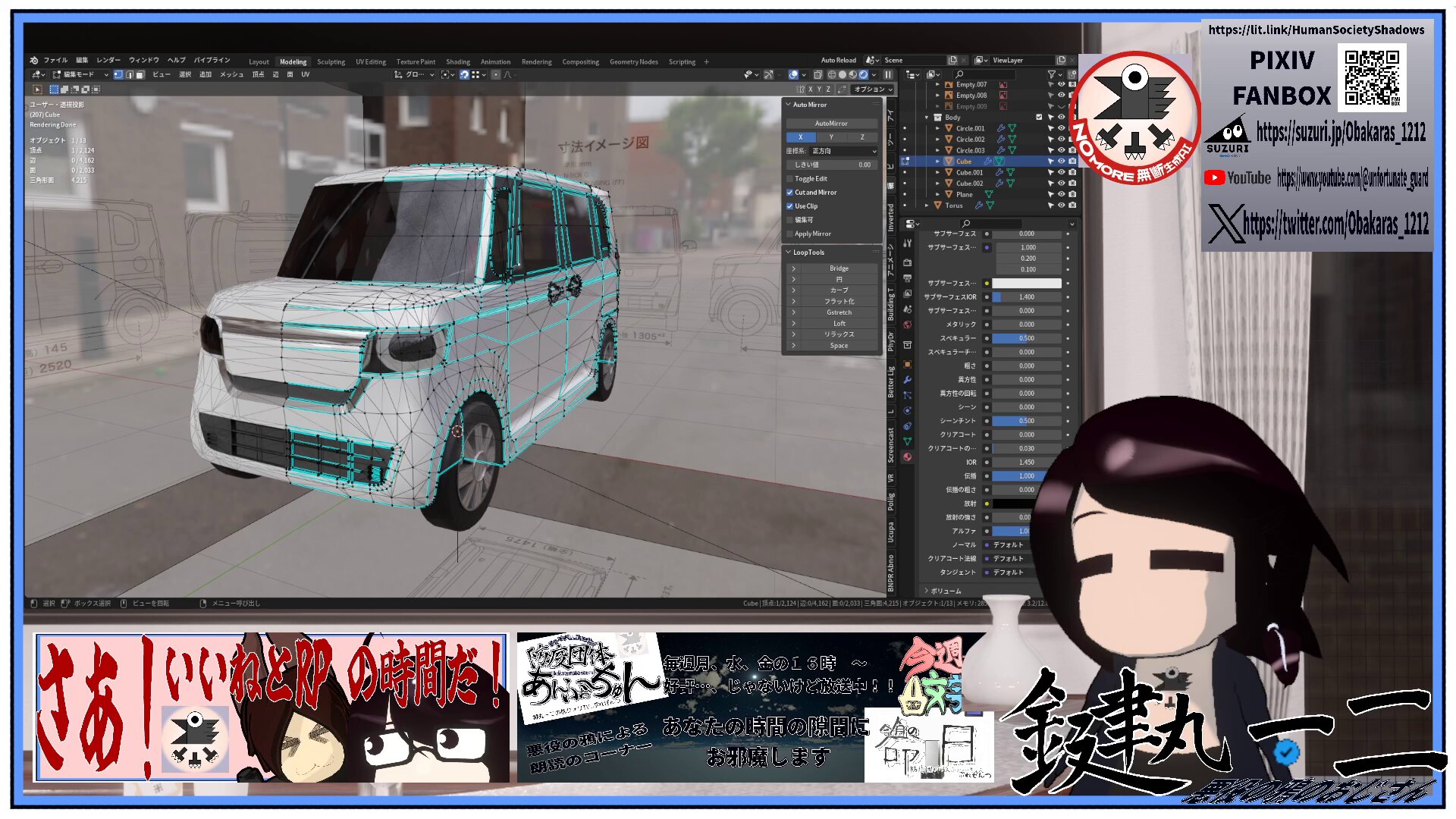Hide Torus with its eye icon
This screenshot has height=819, width=1456.
1061,206
